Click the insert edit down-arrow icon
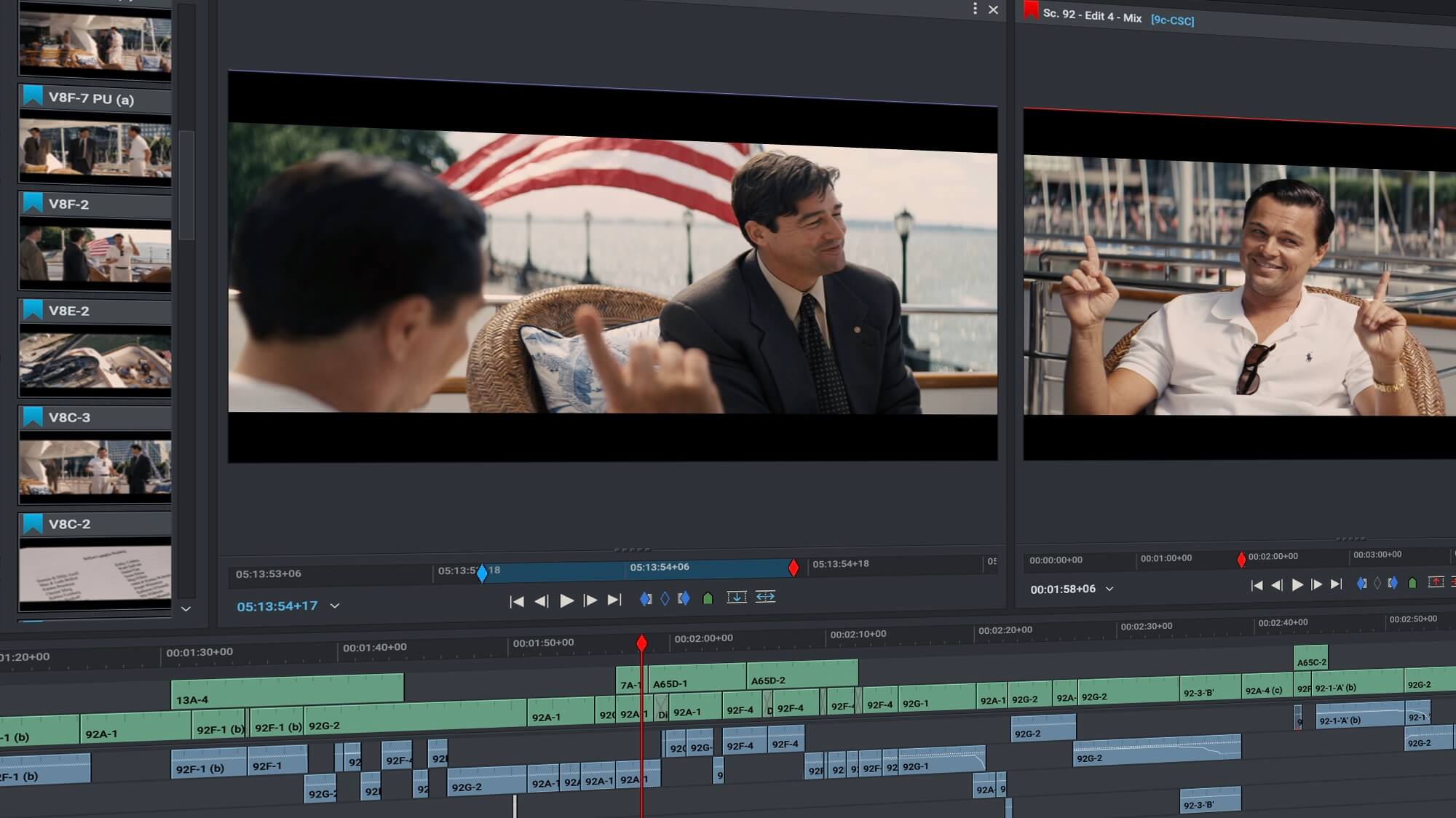 coord(737,597)
